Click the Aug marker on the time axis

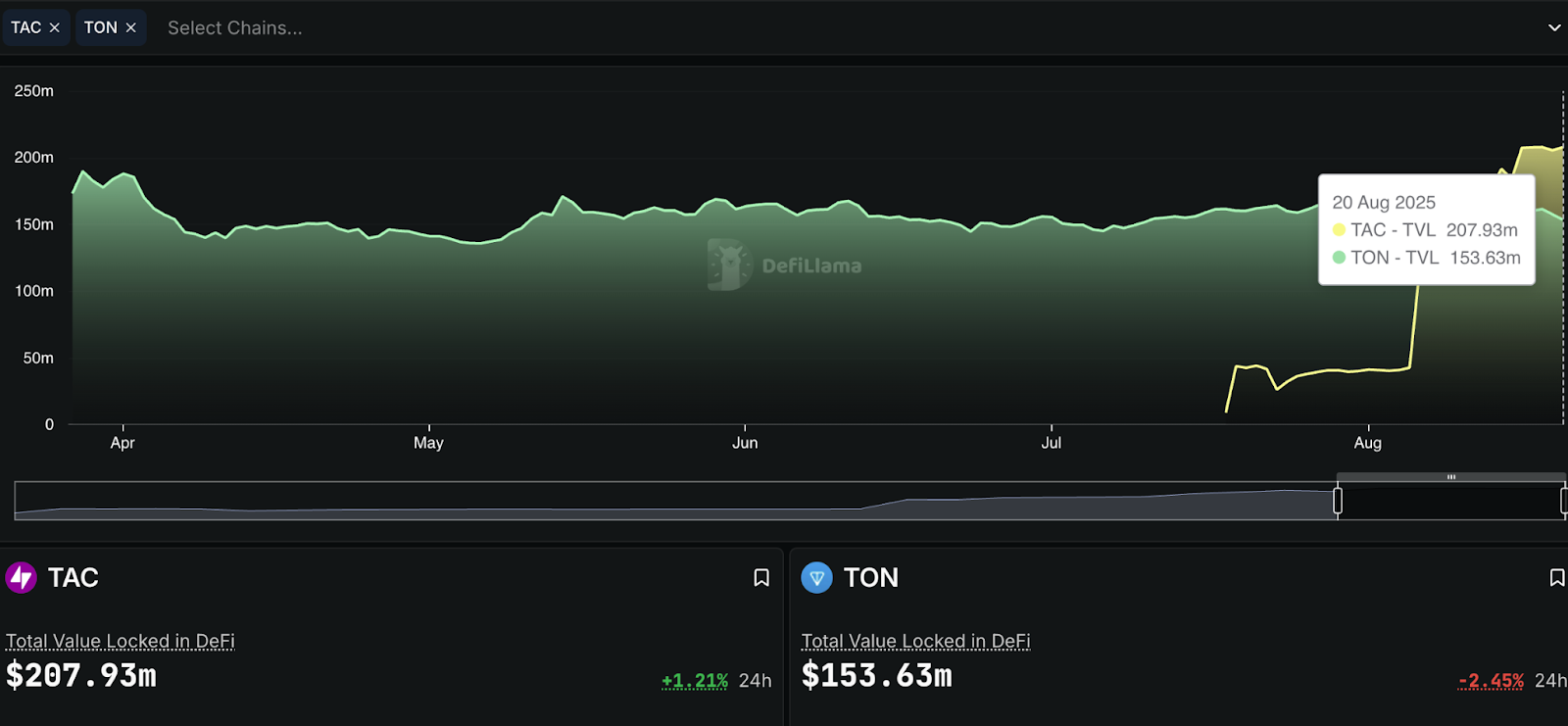[1367, 442]
